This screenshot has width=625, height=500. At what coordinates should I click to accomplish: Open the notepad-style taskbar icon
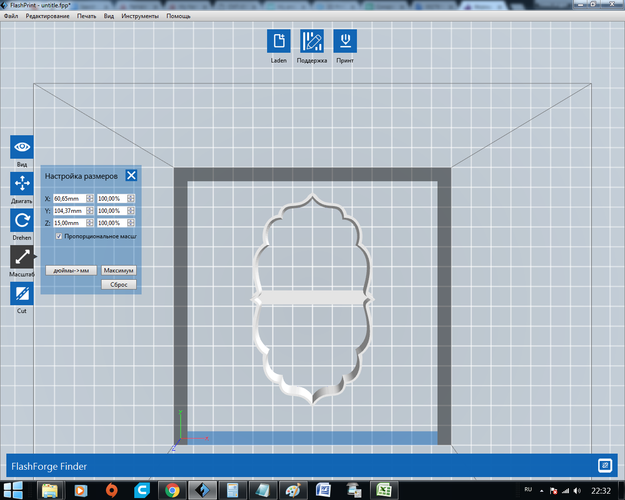point(263,490)
